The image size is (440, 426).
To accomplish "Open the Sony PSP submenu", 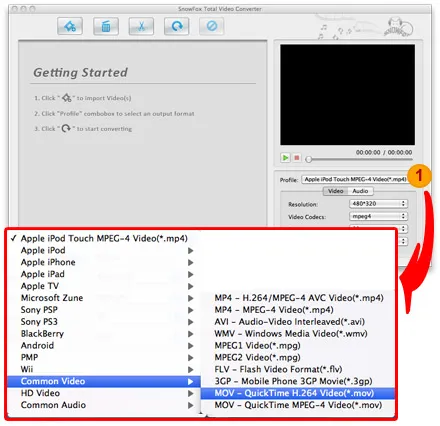I will 103,310.
